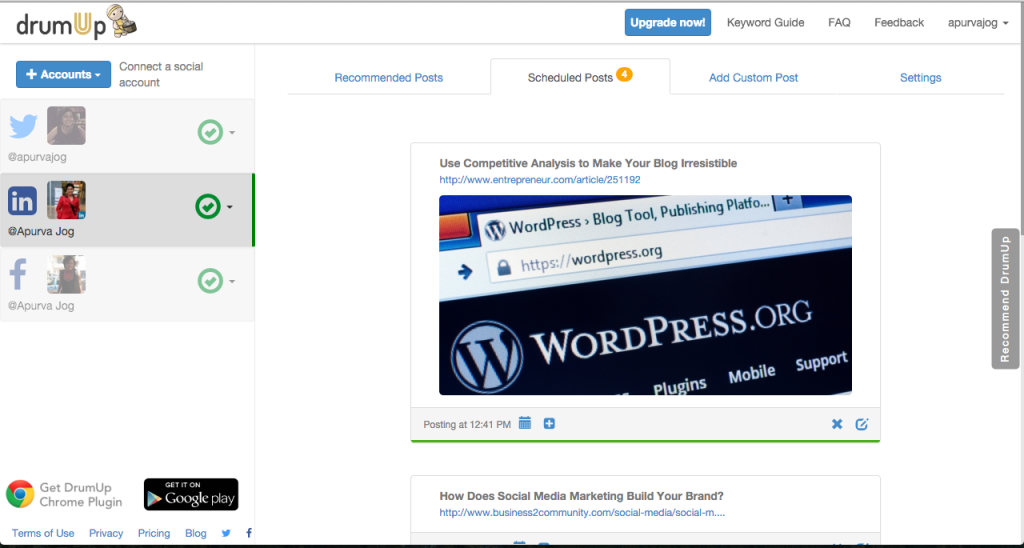This screenshot has width=1024, height=548.
Task: Delete the WordPress post with the X icon
Action: tap(837, 424)
